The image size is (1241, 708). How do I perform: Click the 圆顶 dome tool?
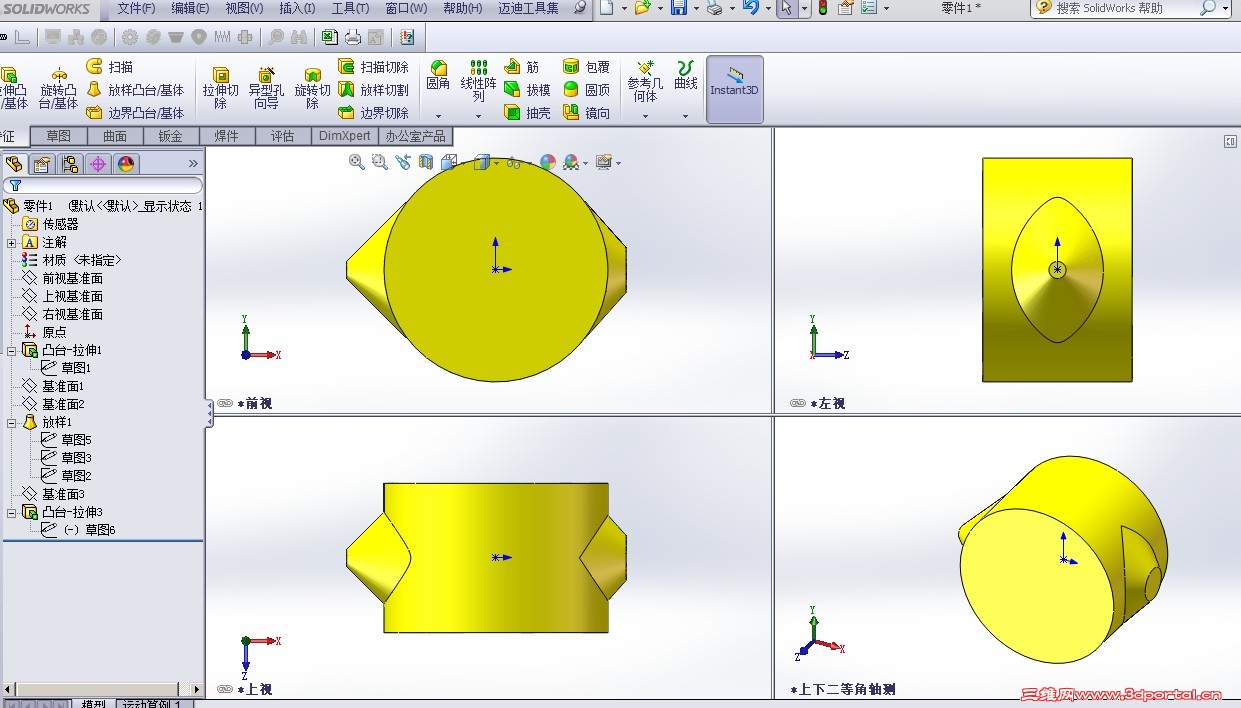tap(586, 90)
